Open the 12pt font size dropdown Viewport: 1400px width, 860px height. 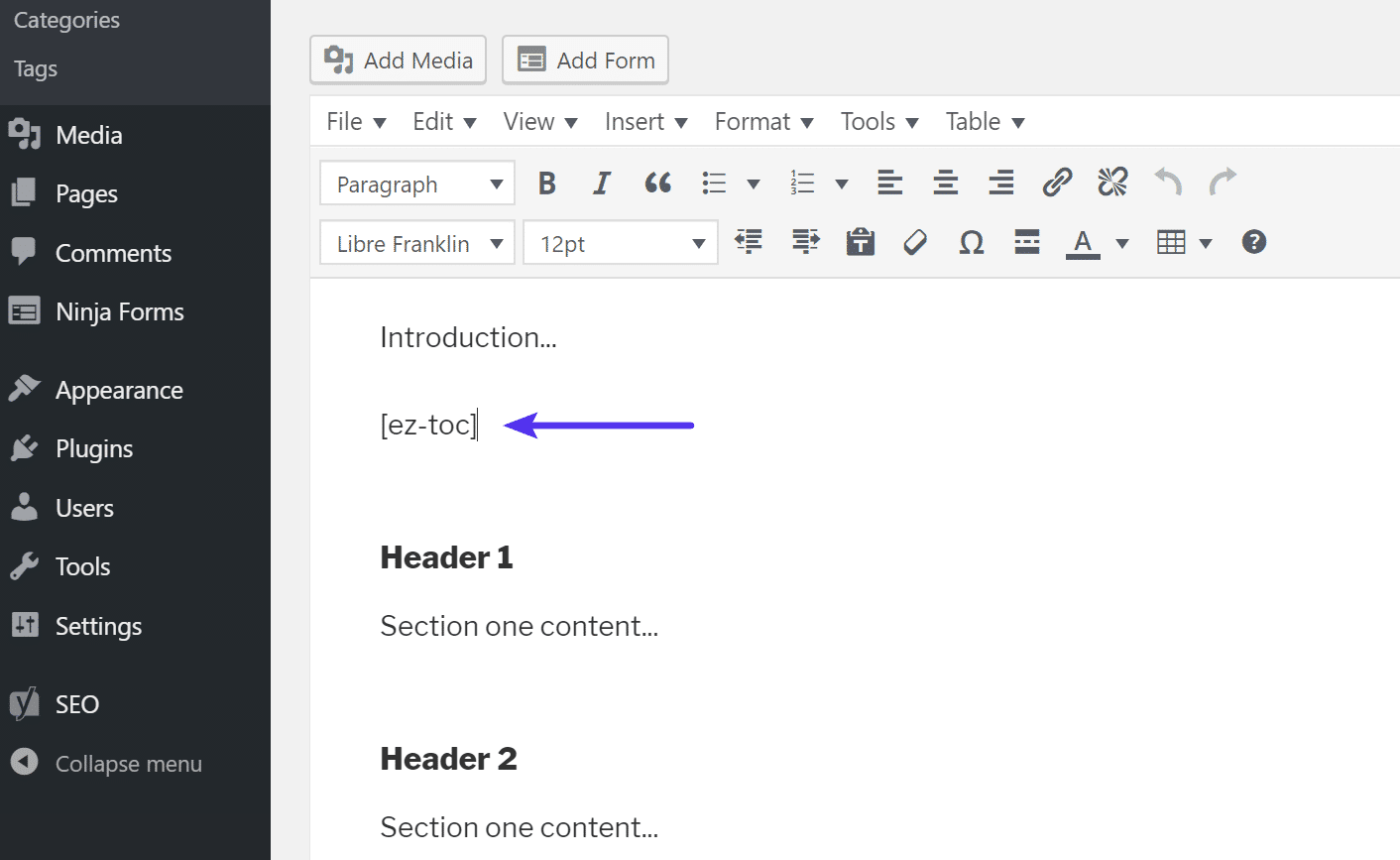[620, 242]
